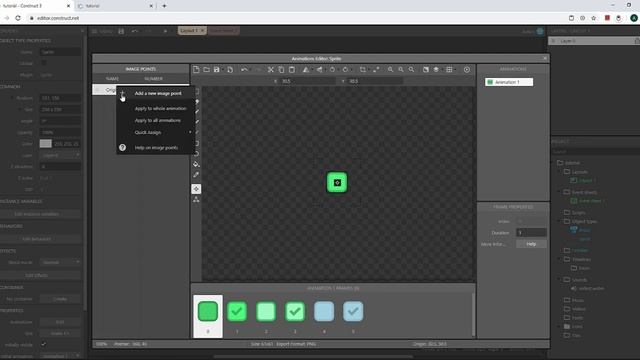Select the fill bucket tool

point(196,164)
